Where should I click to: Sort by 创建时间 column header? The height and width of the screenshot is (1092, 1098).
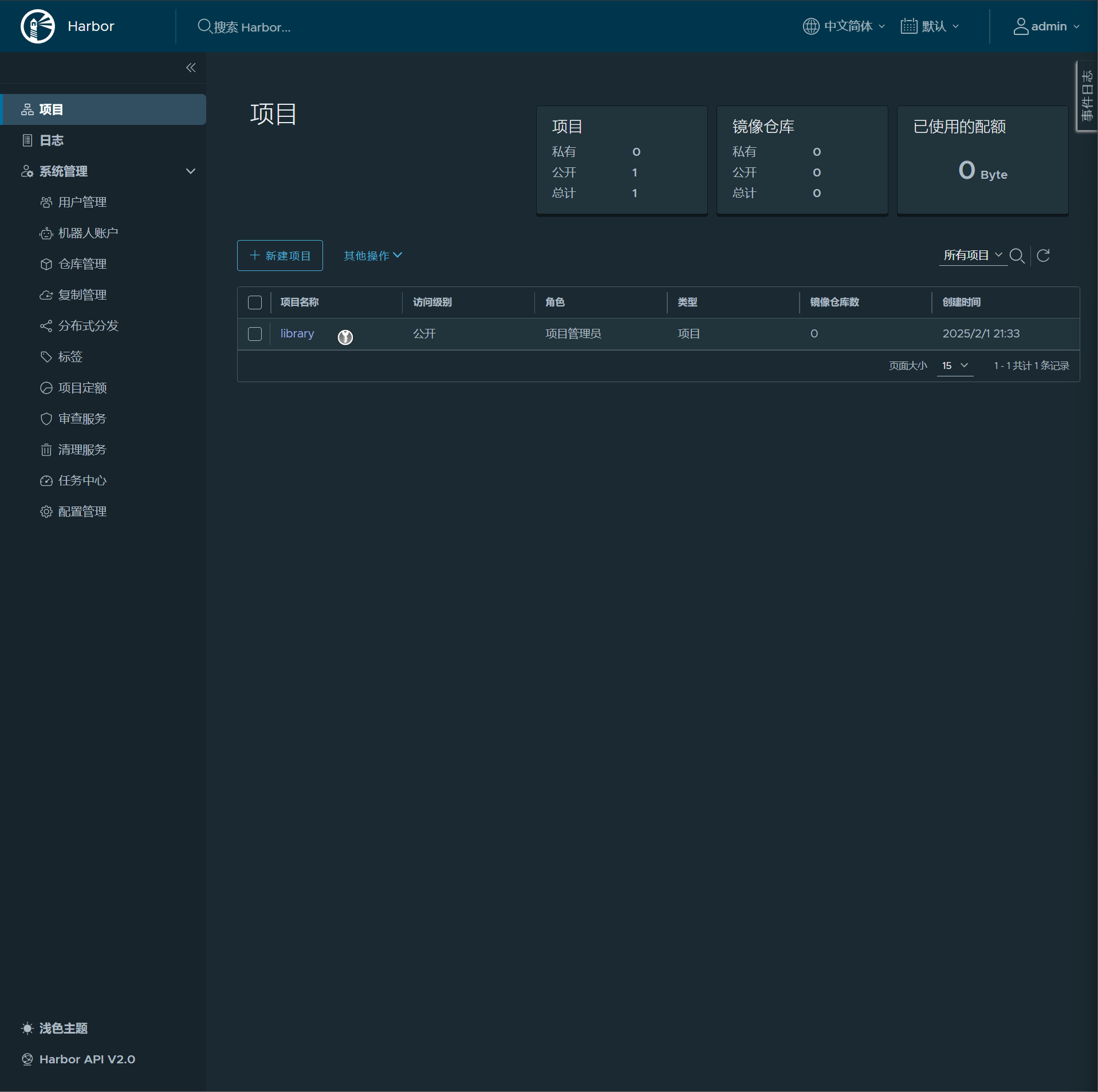click(x=962, y=303)
